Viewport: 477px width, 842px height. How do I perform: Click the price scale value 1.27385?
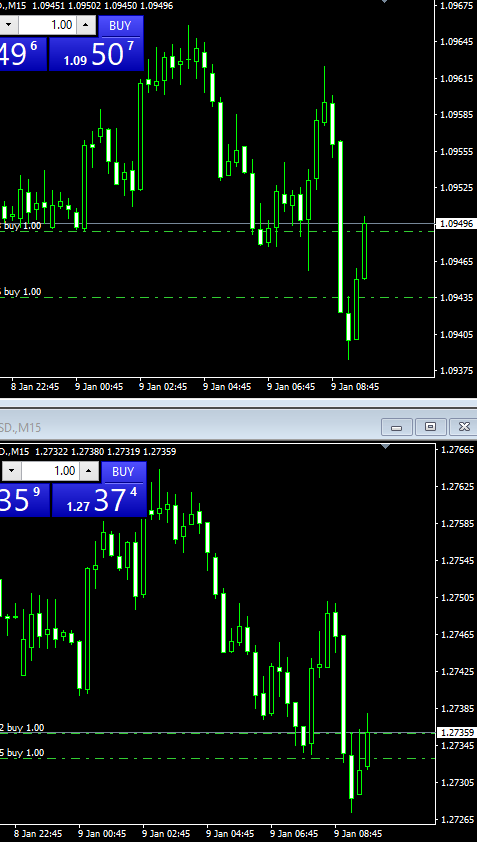point(456,709)
